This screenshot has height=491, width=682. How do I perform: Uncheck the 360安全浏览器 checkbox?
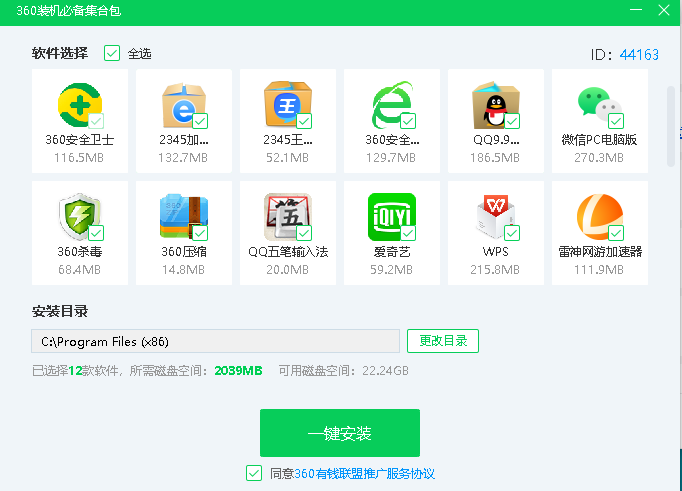tap(408, 121)
